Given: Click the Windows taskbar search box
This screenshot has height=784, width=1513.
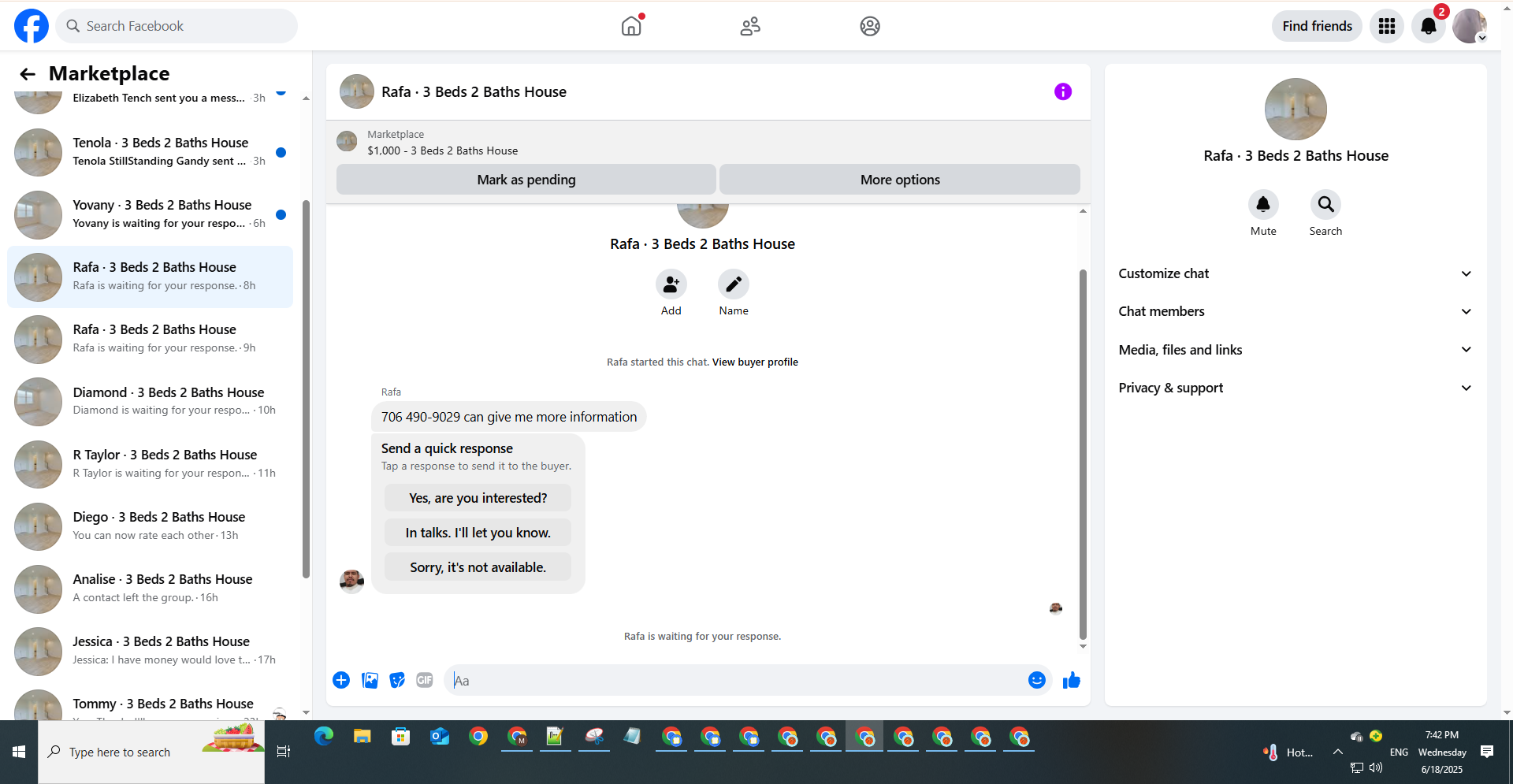Looking at the screenshot, I should point(151,752).
